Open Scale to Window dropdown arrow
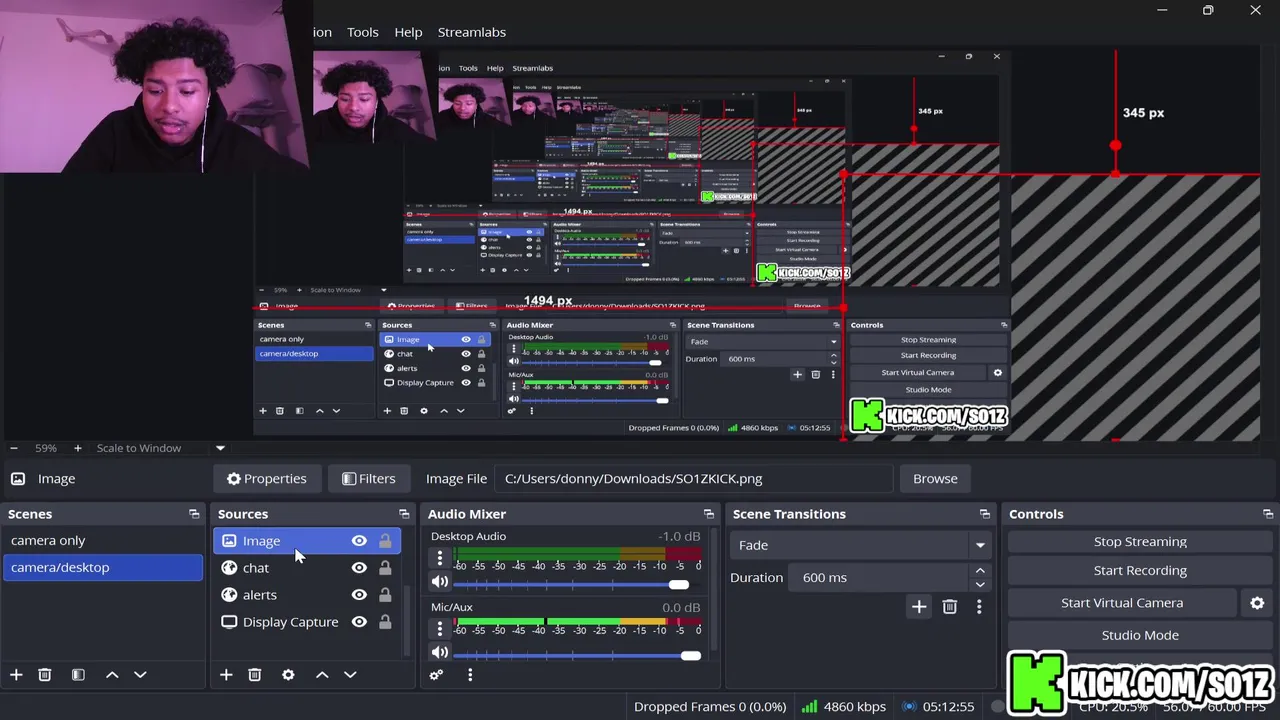The width and height of the screenshot is (1280, 720). pos(220,448)
